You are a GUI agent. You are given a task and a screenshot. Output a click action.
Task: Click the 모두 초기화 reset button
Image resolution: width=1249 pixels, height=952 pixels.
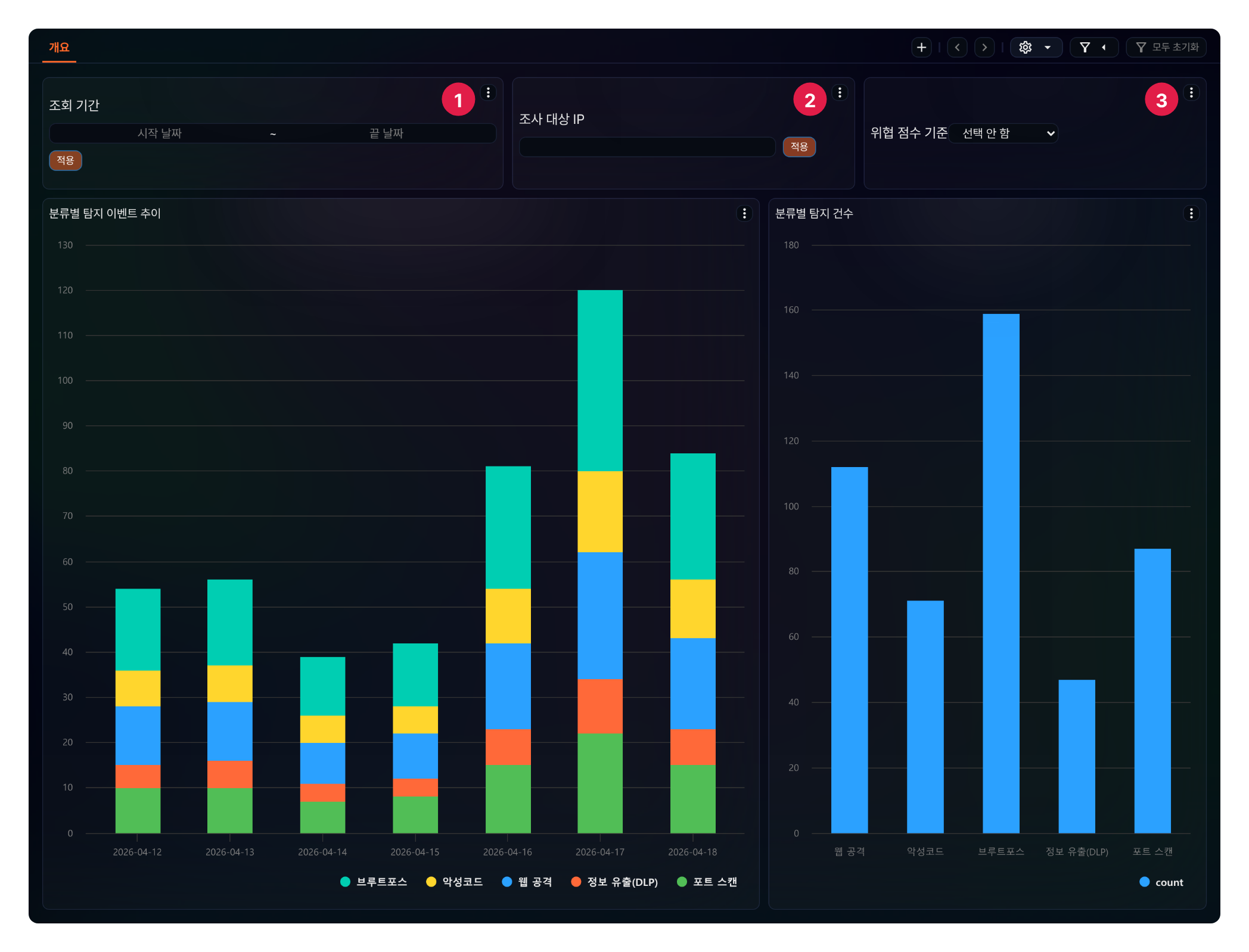click(x=1166, y=47)
